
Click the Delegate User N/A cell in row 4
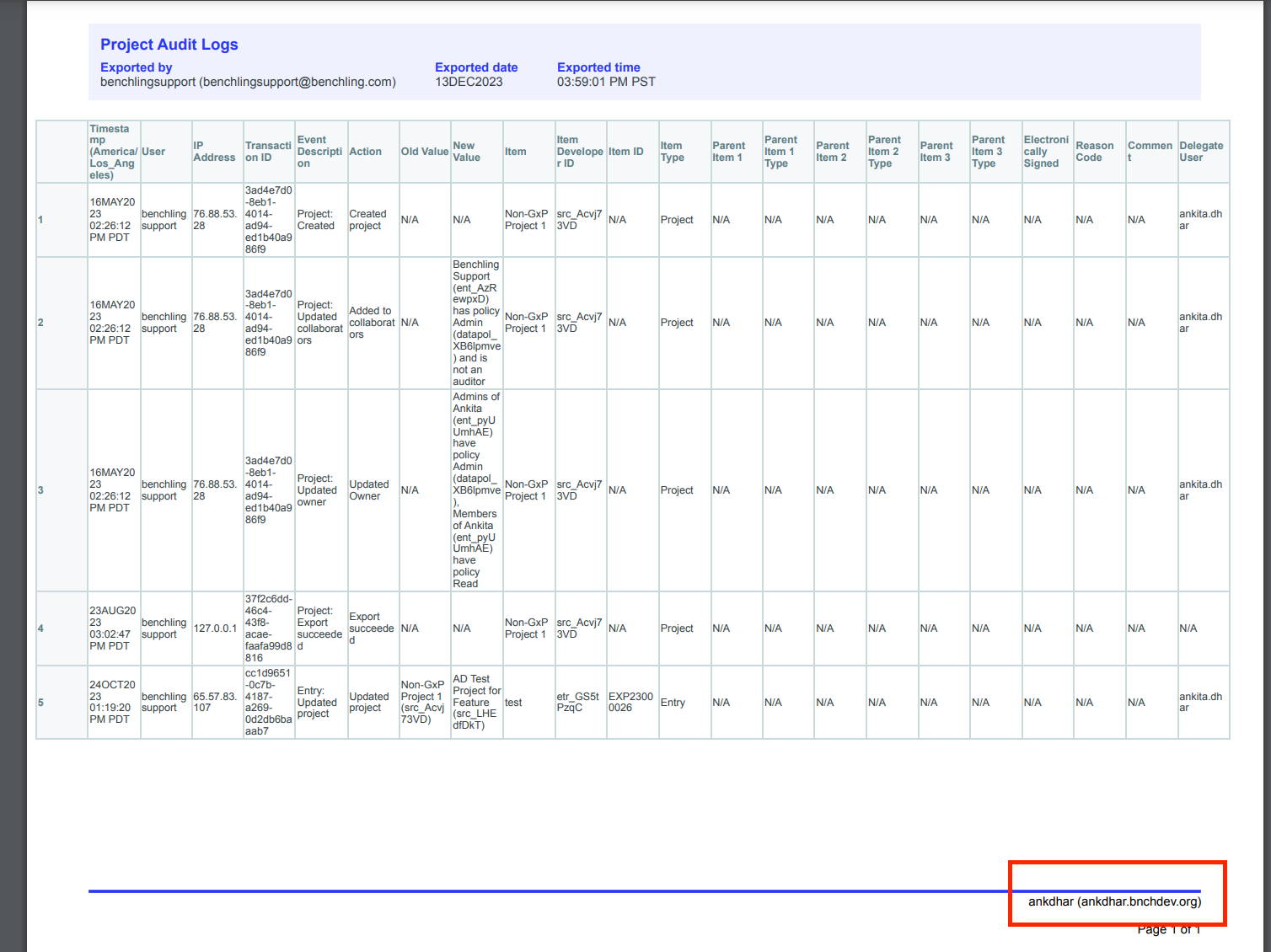(1204, 628)
